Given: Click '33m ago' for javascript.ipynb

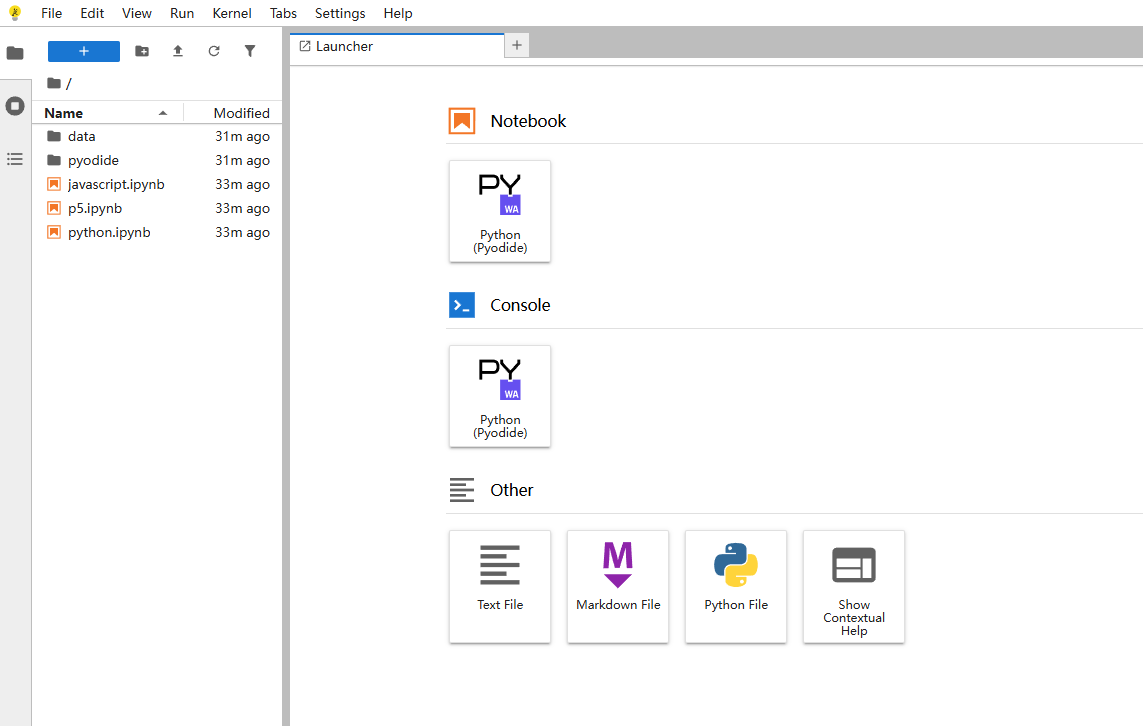Looking at the screenshot, I should click(242, 184).
